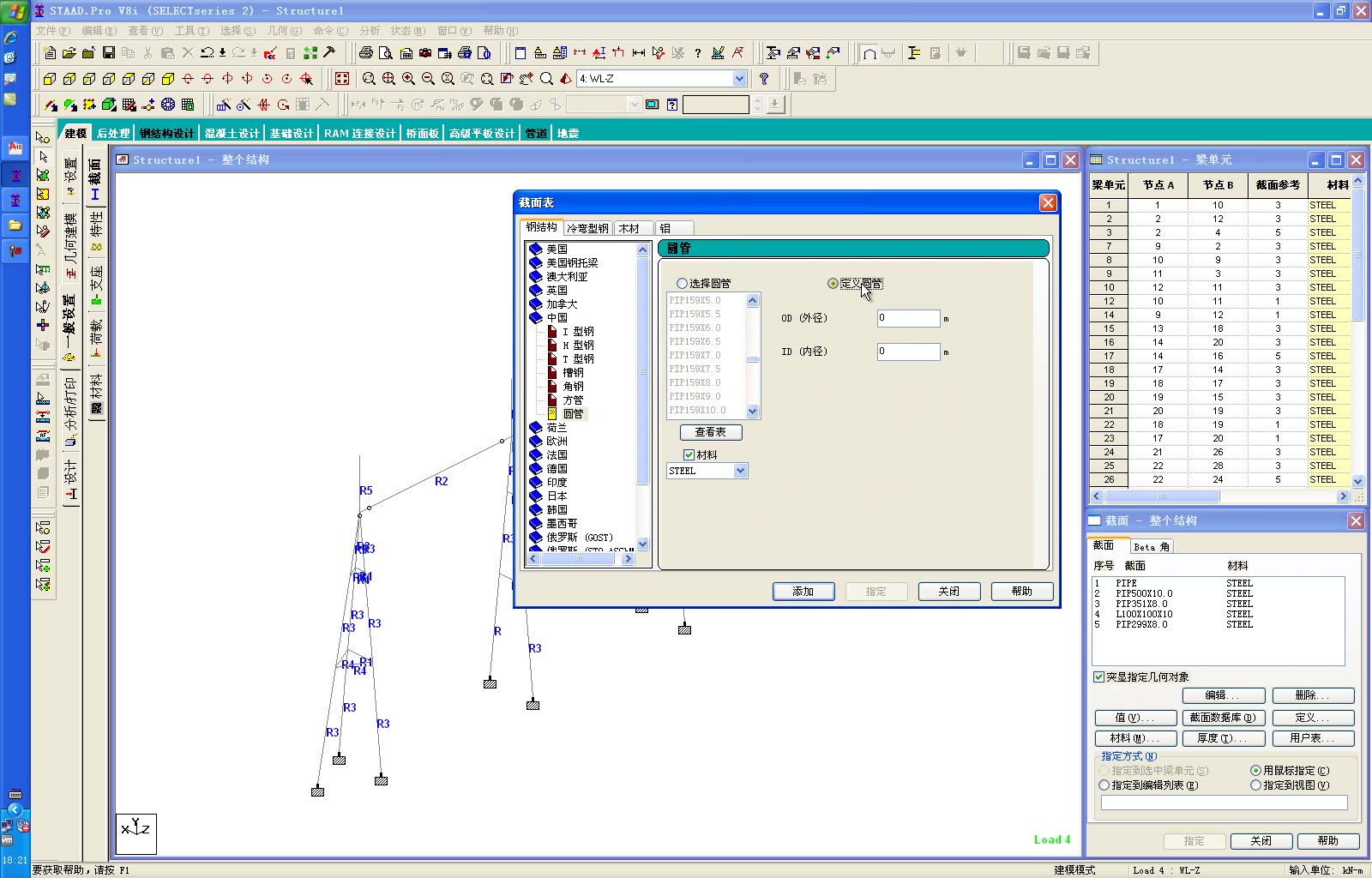Click the Undo arrow icon
This screenshot has width=1372, height=878.
208,53
